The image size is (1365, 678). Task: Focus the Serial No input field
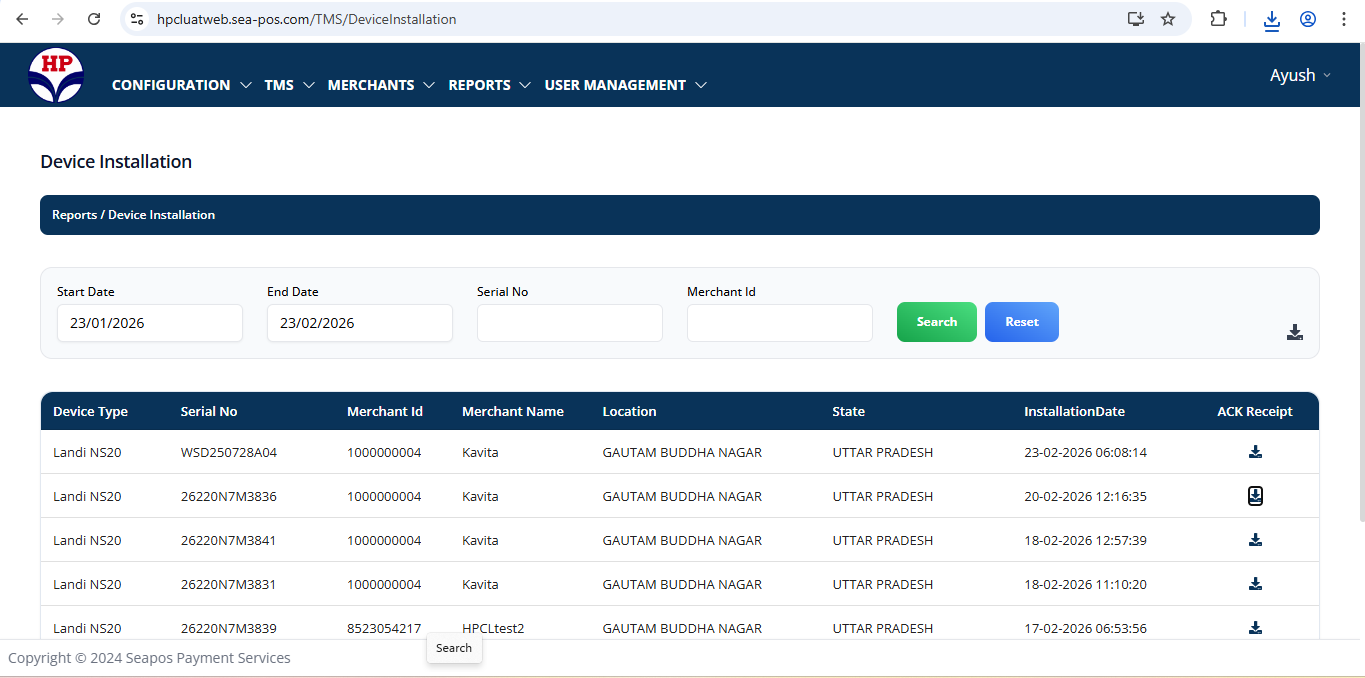[x=569, y=323]
